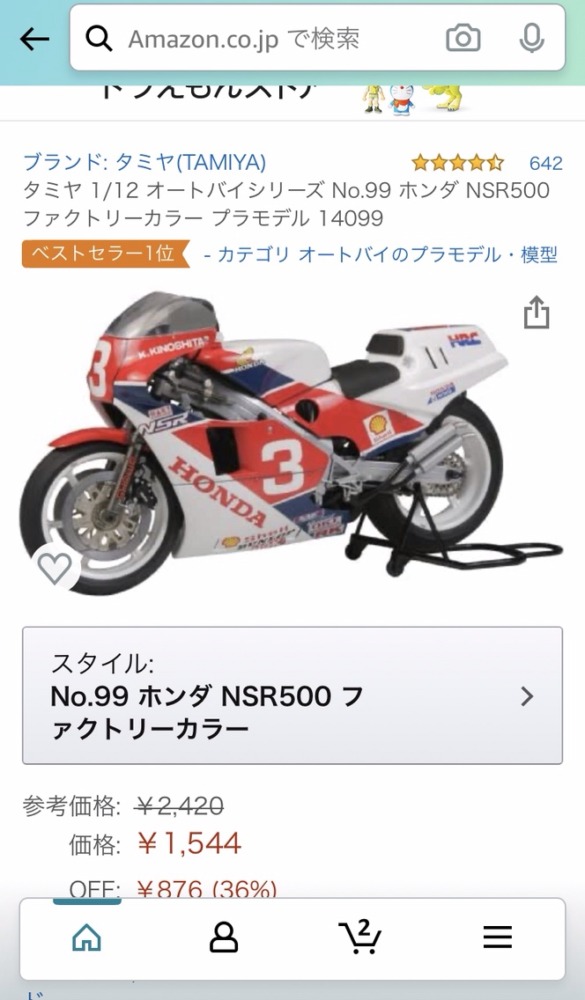This screenshot has height=1000, width=585.
Task: Tap the ベストセラー1位 badge
Action: point(107,254)
